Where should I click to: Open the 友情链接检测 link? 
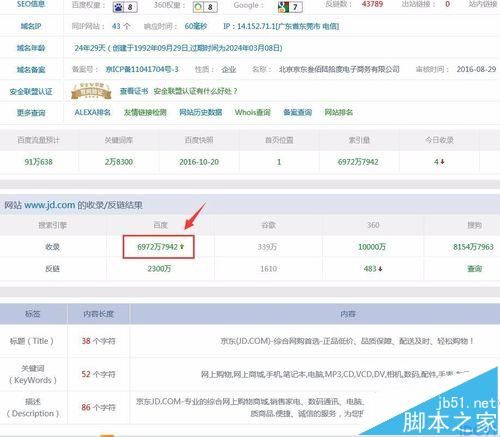(x=145, y=112)
